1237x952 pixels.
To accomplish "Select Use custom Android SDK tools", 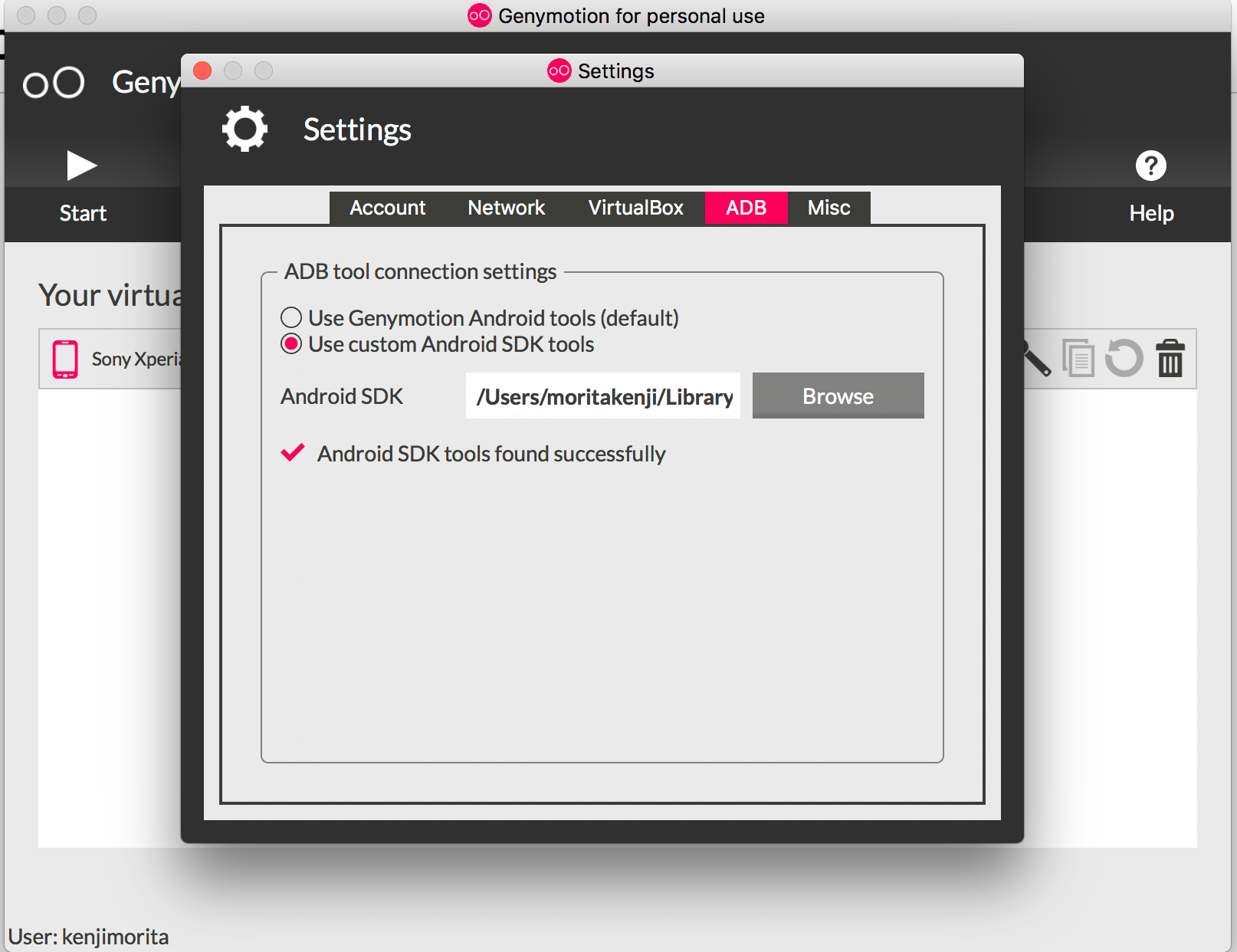I will coord(438,344).
